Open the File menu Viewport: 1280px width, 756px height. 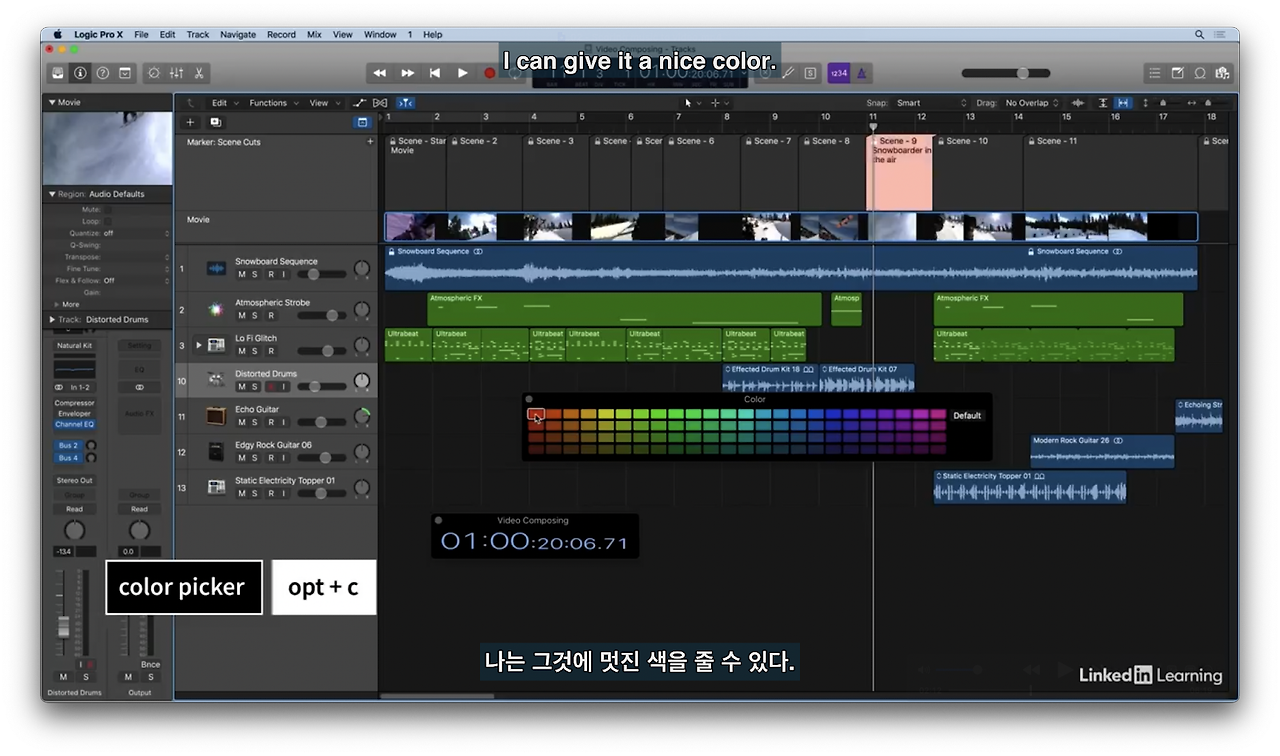pos(141,34)
